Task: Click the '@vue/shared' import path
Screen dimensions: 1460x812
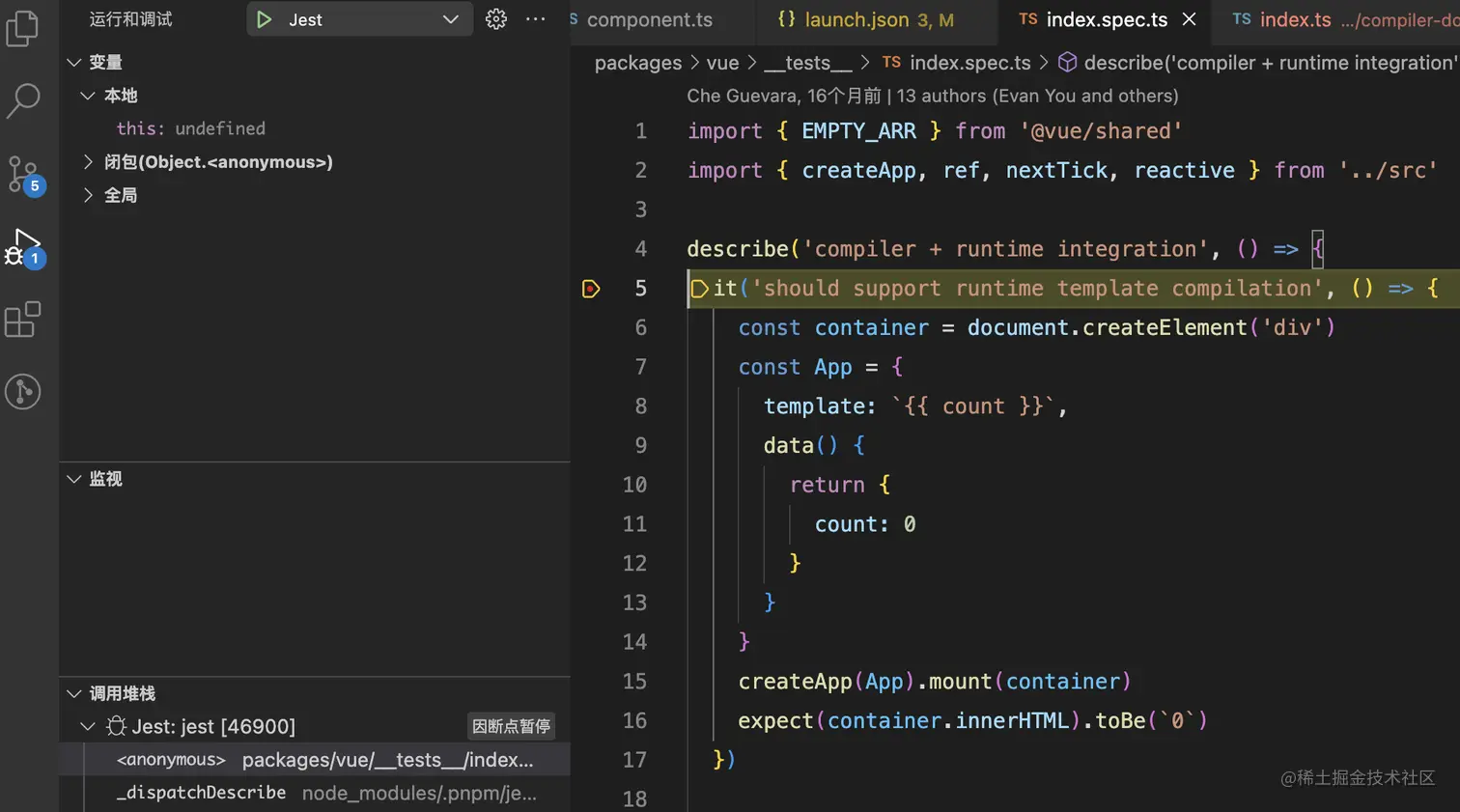Action: tap(1101, 131)
